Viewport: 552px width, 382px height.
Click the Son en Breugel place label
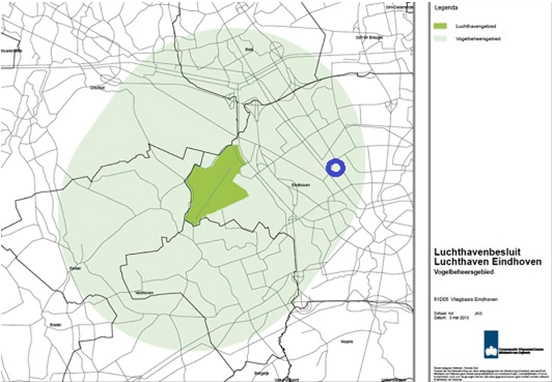(x=374, y=37)
